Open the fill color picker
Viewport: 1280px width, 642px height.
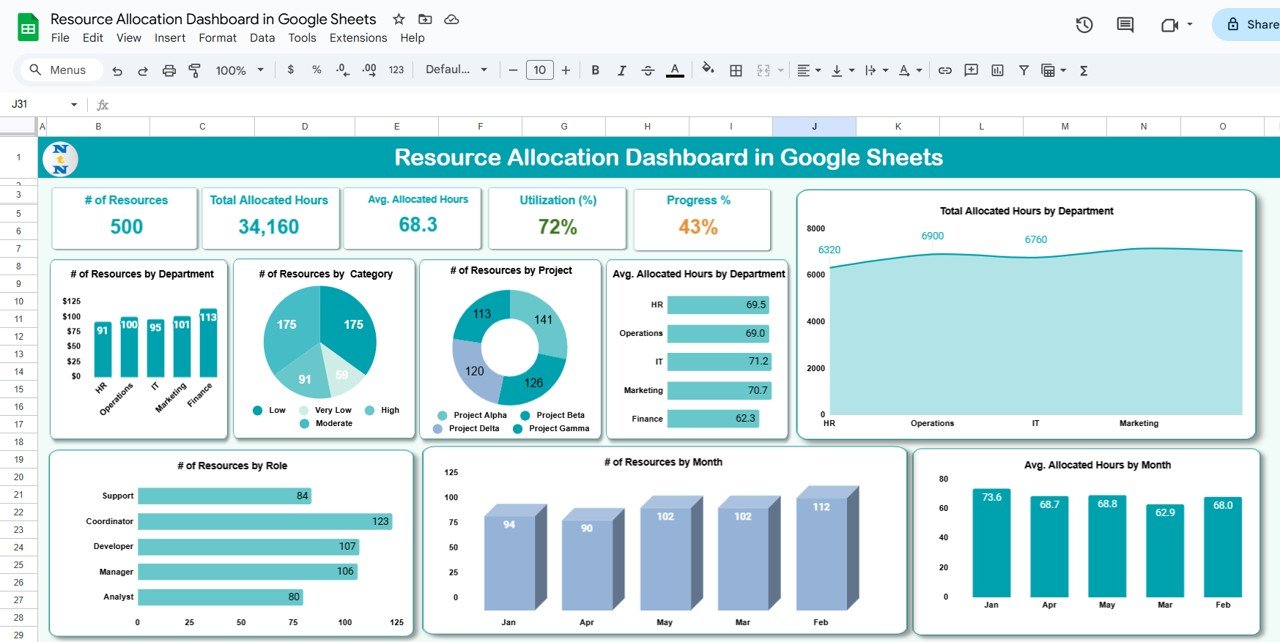pos(708,70)
